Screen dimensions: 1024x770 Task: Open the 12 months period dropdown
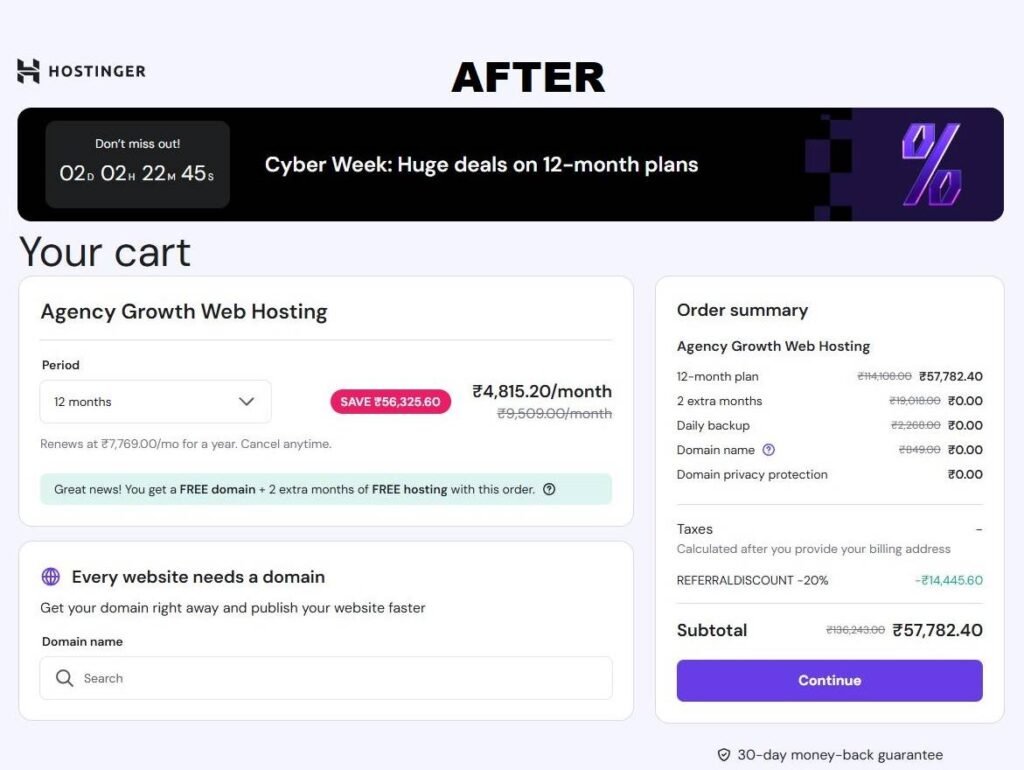pos(155,402)
